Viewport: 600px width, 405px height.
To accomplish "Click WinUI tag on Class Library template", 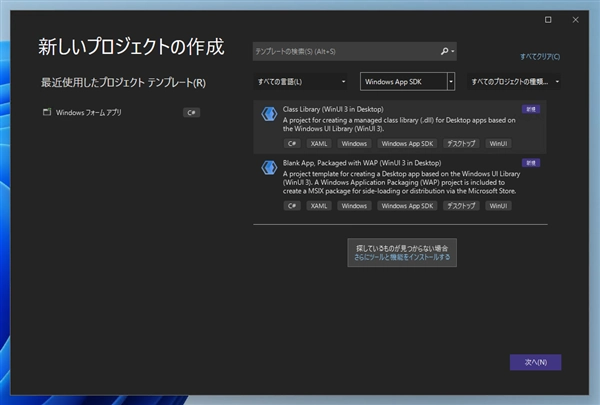I will 498,144.
